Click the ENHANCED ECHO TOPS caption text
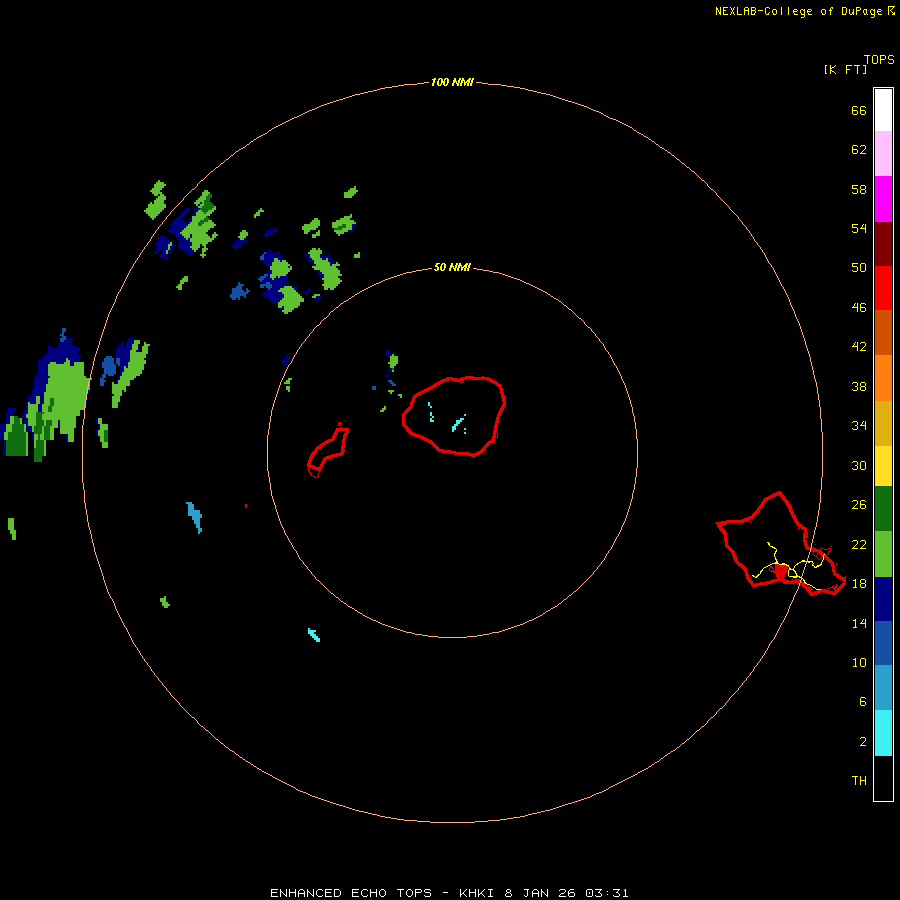Viewport: 900px width, 900px height. [351, 893]
